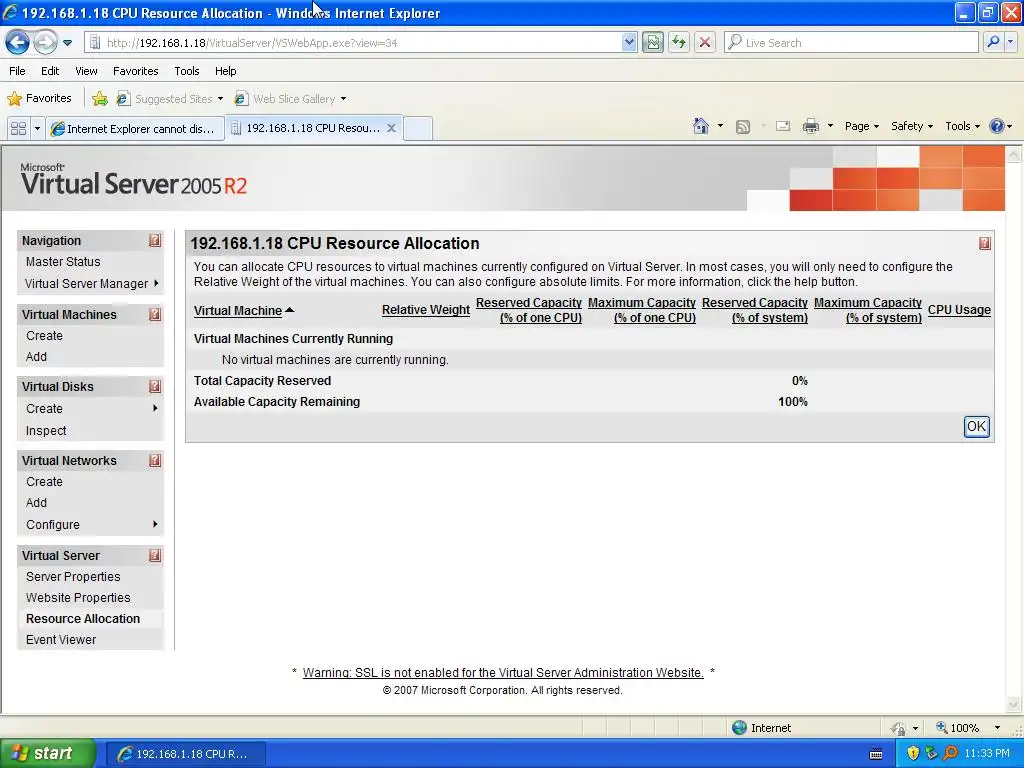Sort by Virtual Machine column header

pyautogui.click(x=238, y=311)
